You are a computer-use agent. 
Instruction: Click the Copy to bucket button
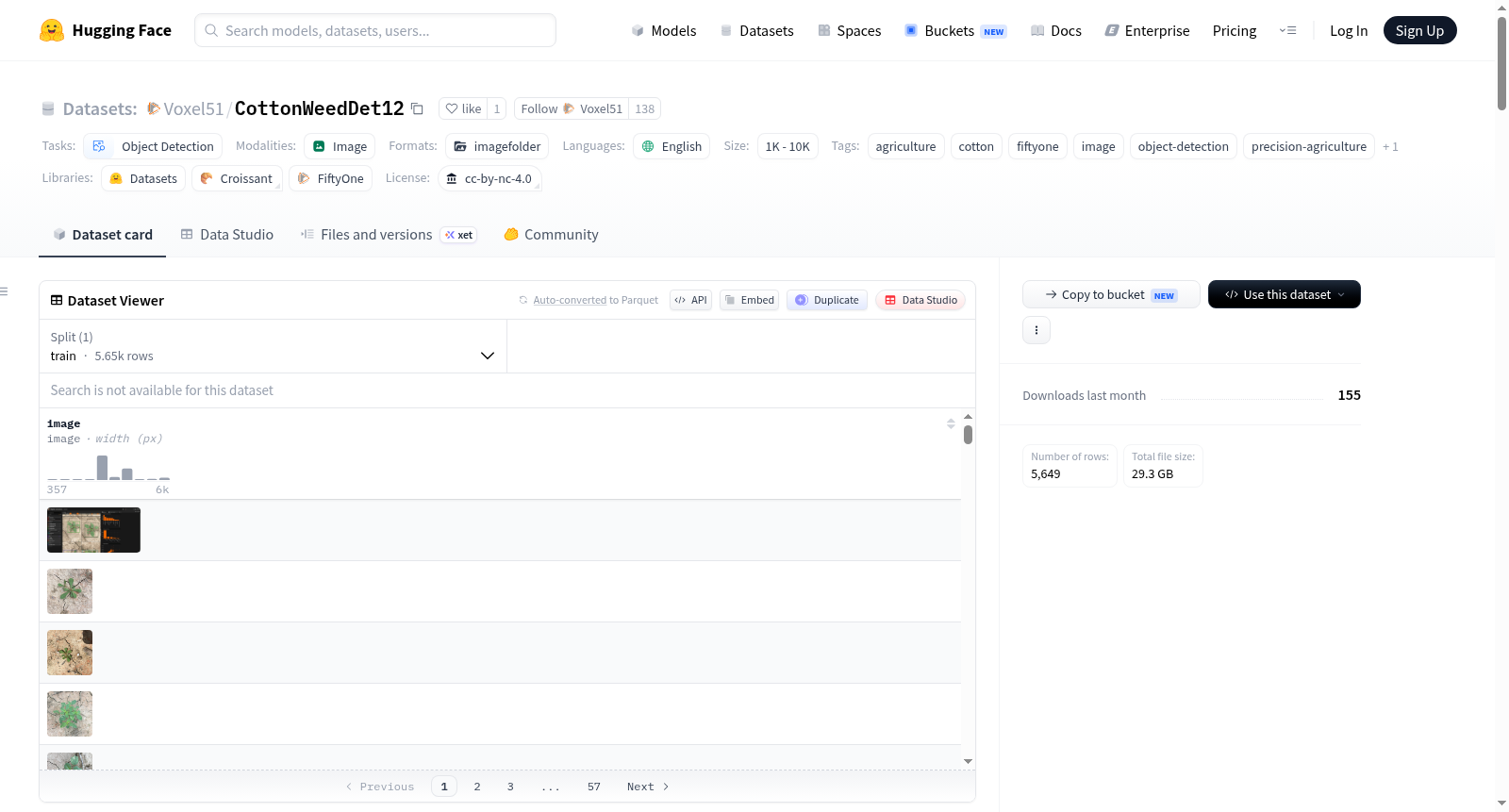pyautogui.click(x=1111, y=294)
